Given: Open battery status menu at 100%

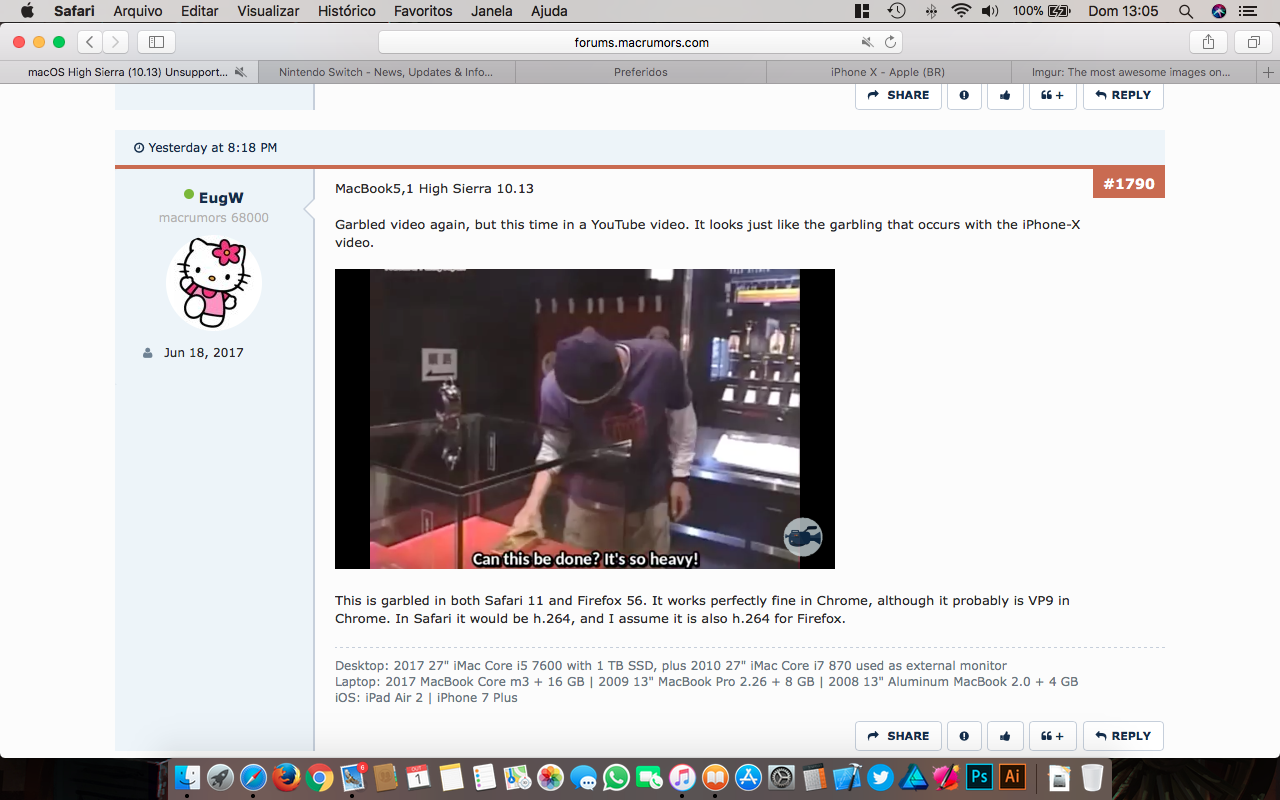Looking at the screenshot, I should 1041,11.
